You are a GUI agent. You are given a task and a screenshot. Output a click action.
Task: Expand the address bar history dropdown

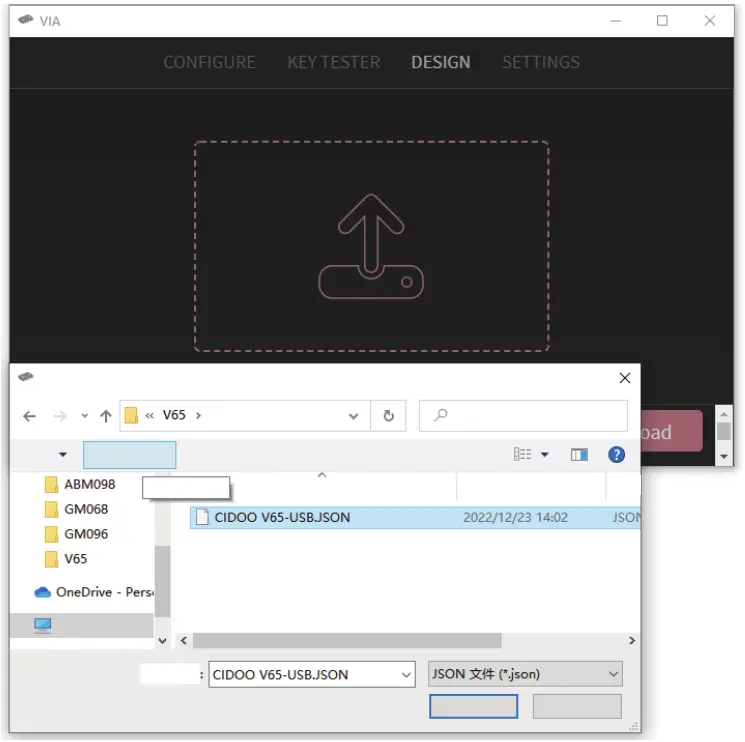pos(353,416)
